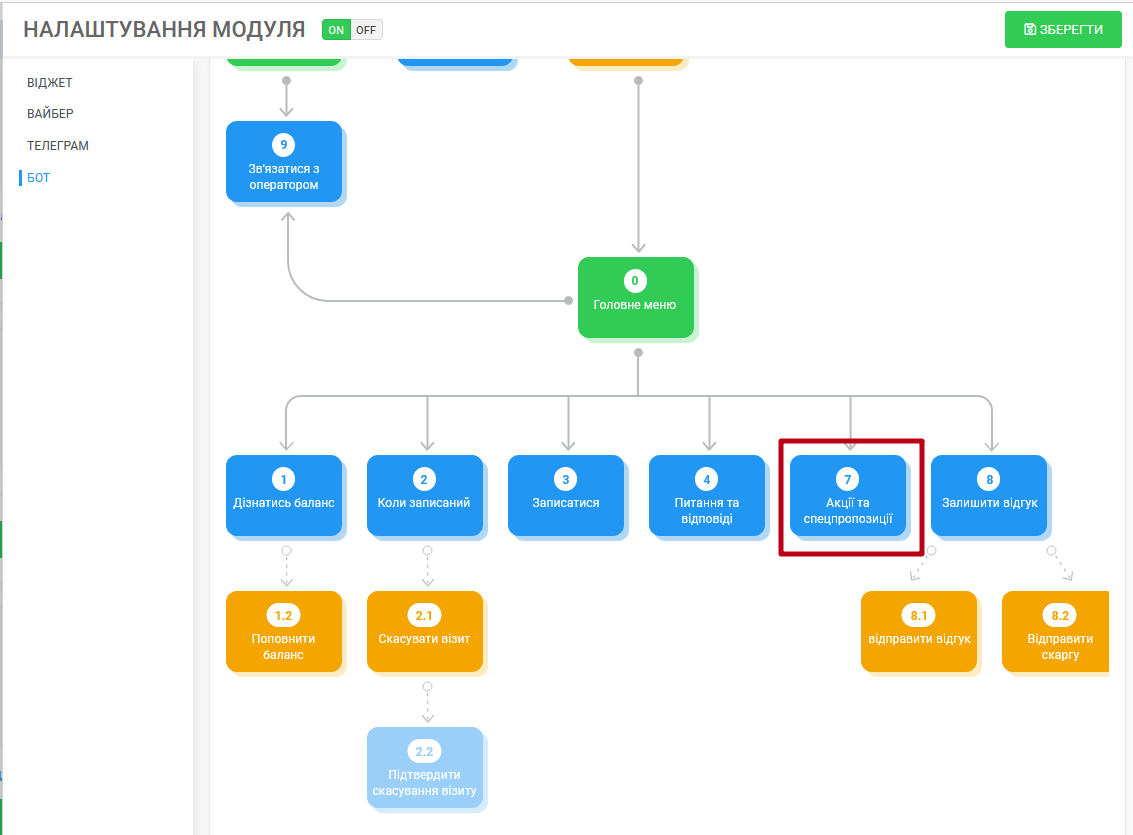Select orange node 8.1 відправити відгук

(x=919, y=631)
